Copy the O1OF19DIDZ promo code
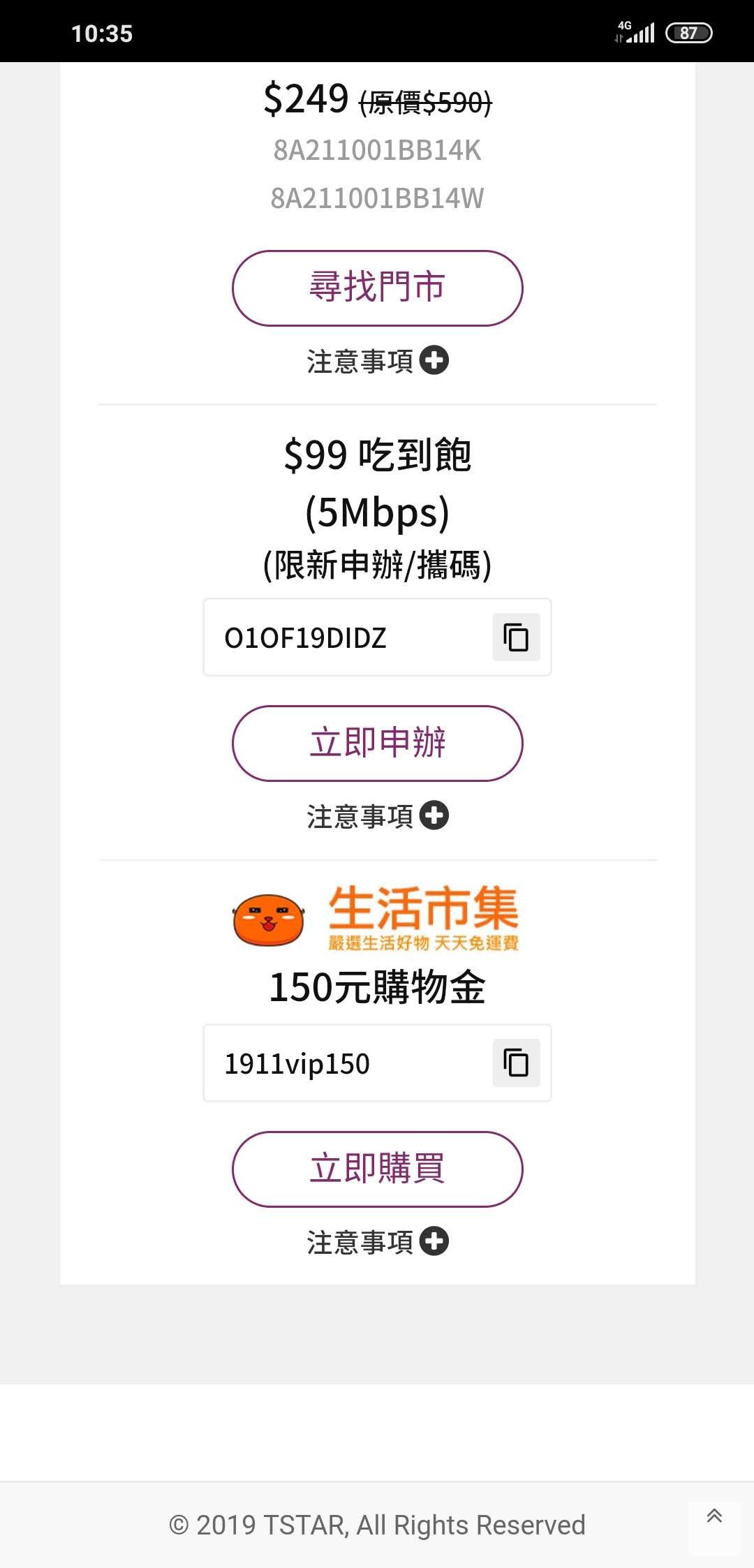The image size is (754, 1568). click(x=516, y=637)
